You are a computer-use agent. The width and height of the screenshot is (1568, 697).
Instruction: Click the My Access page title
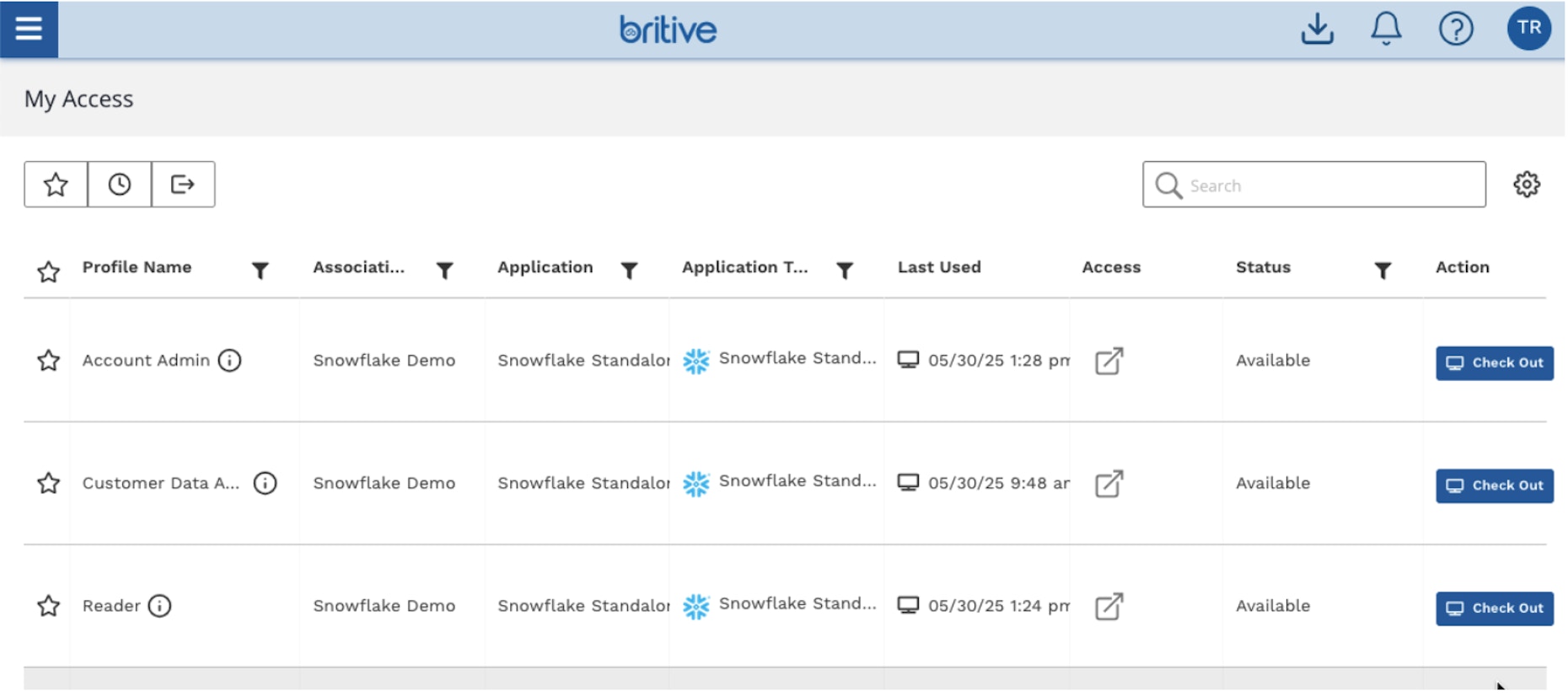click(78, 99)
